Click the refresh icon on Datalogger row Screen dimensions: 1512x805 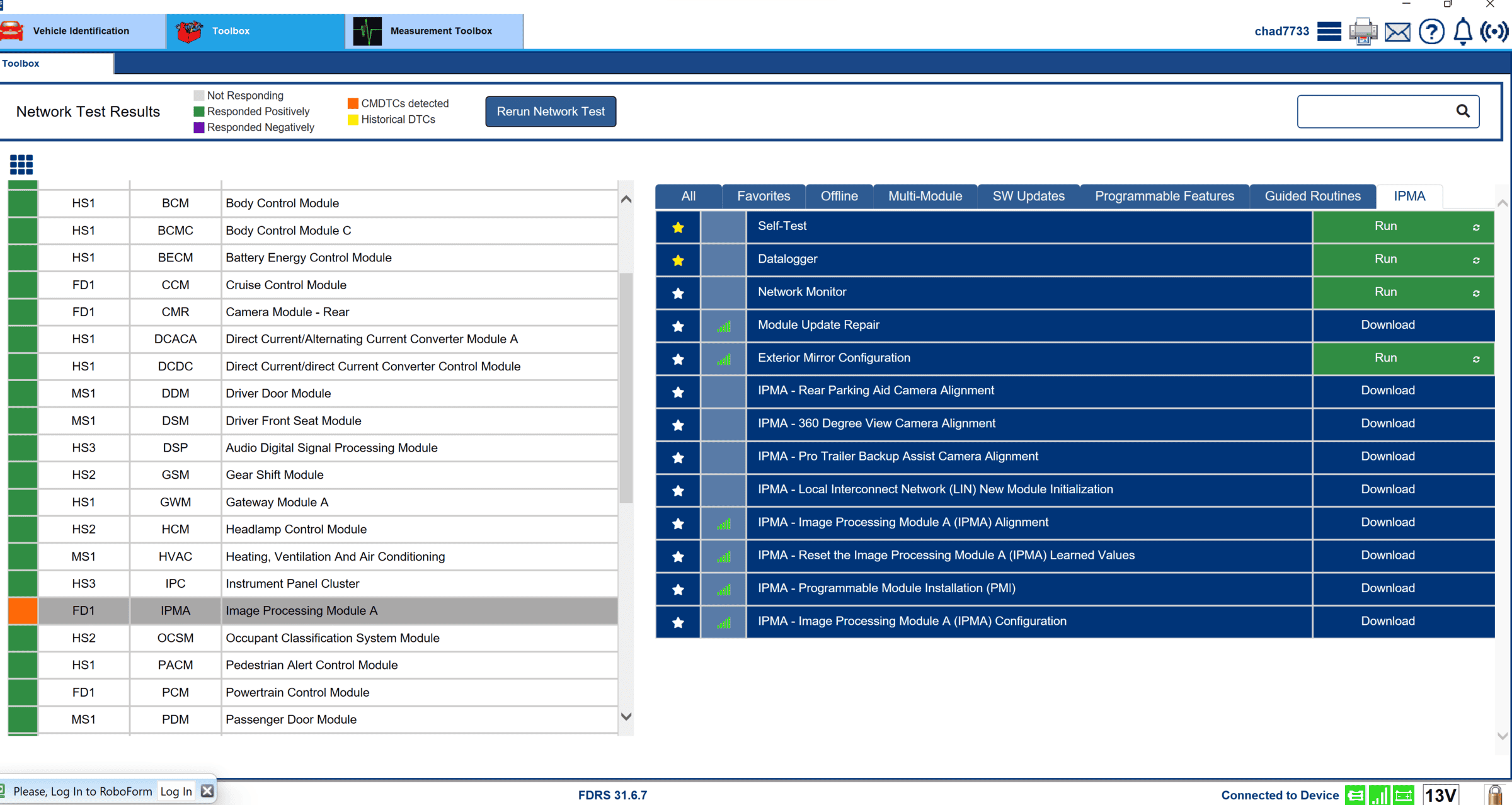point(1476,260)
